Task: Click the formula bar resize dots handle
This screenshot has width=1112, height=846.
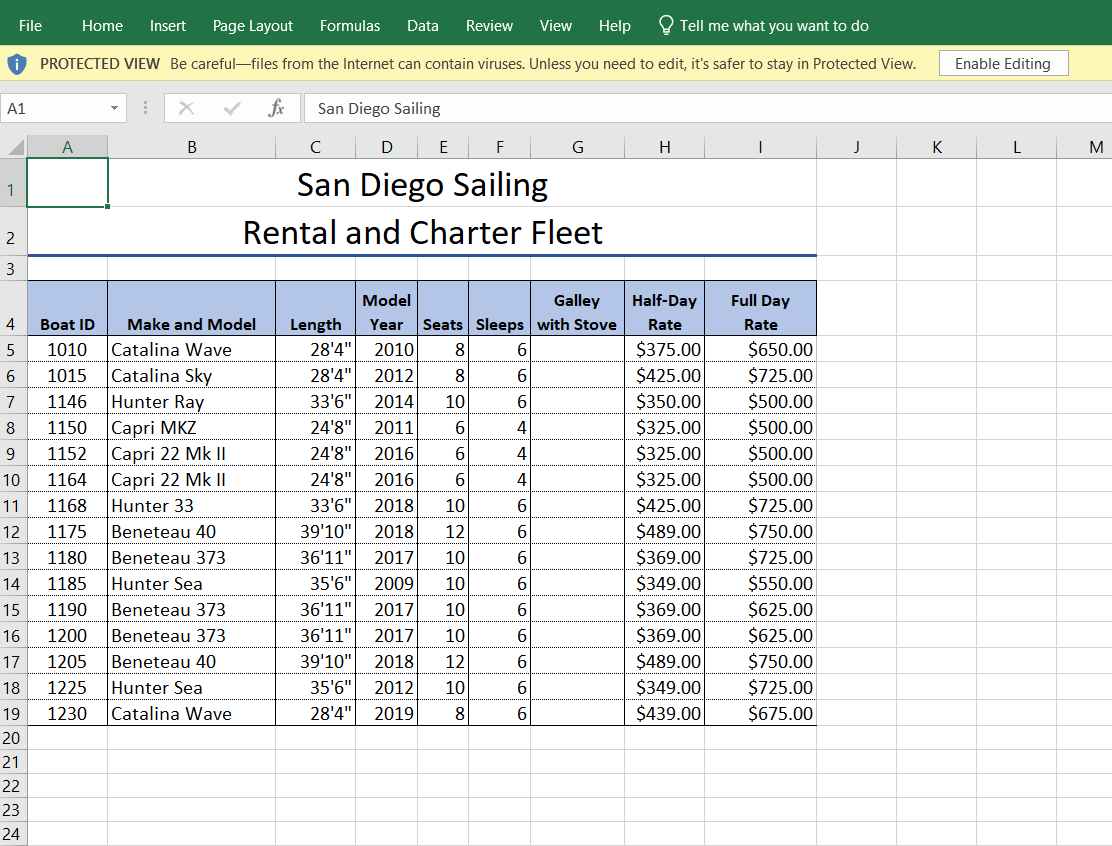Action: coord(145,108)
